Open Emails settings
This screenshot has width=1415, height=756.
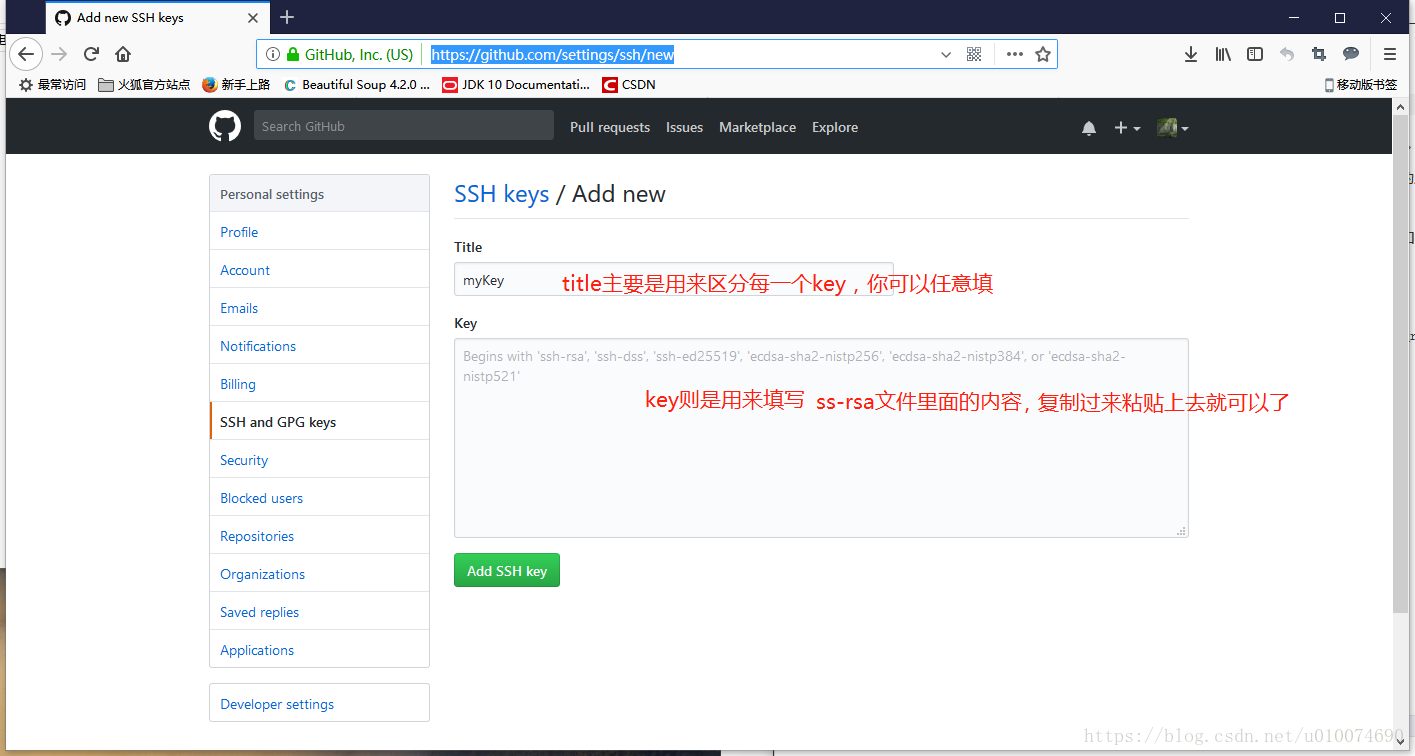tap(319, 308)
